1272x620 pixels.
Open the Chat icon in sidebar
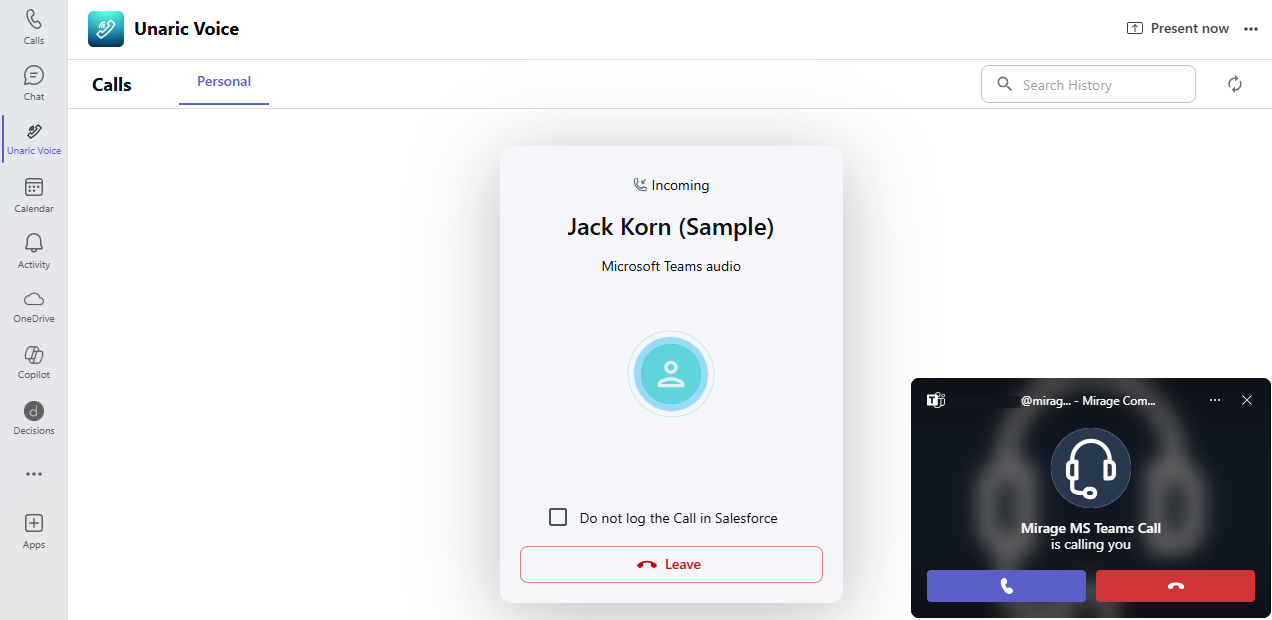tap(34, 83)
